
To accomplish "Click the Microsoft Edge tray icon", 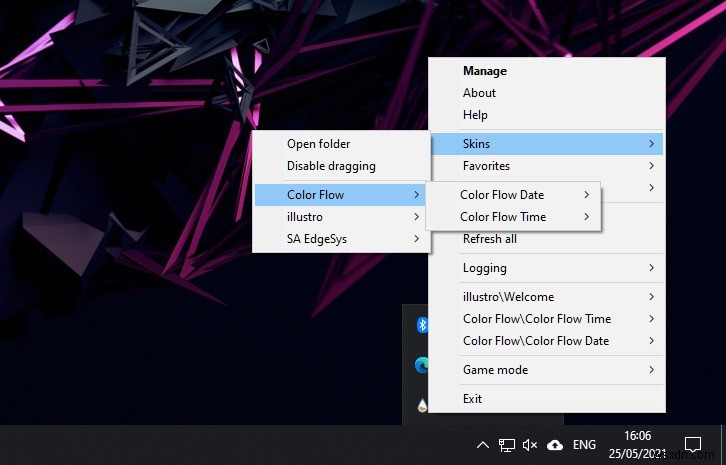I will (x=422, y=365).
